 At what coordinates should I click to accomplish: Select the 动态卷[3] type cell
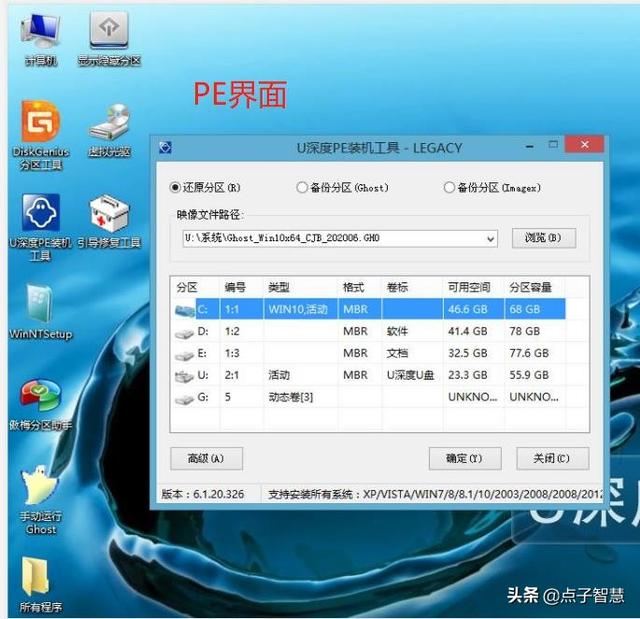point(300,397)
